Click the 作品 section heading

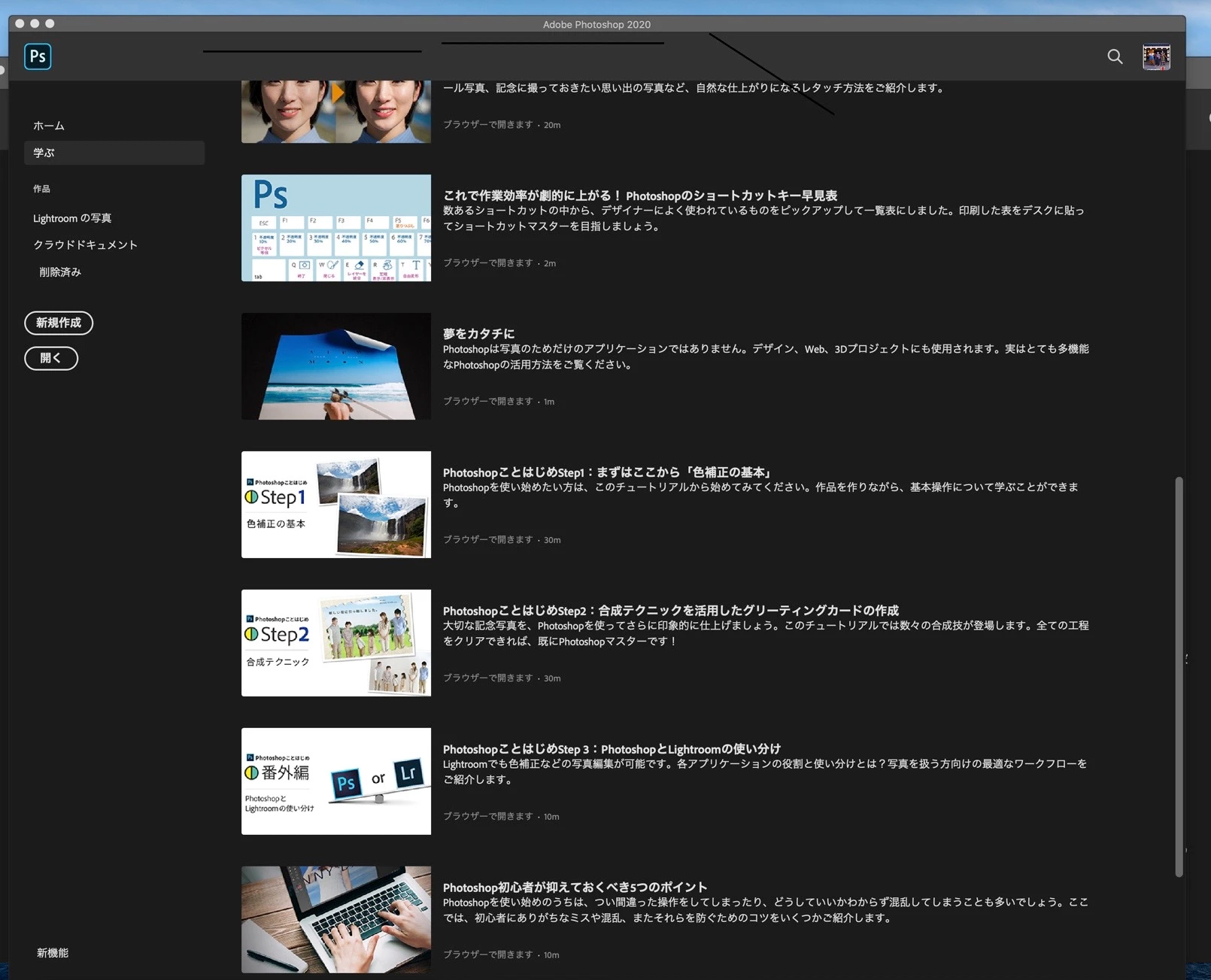click(41, 189)
